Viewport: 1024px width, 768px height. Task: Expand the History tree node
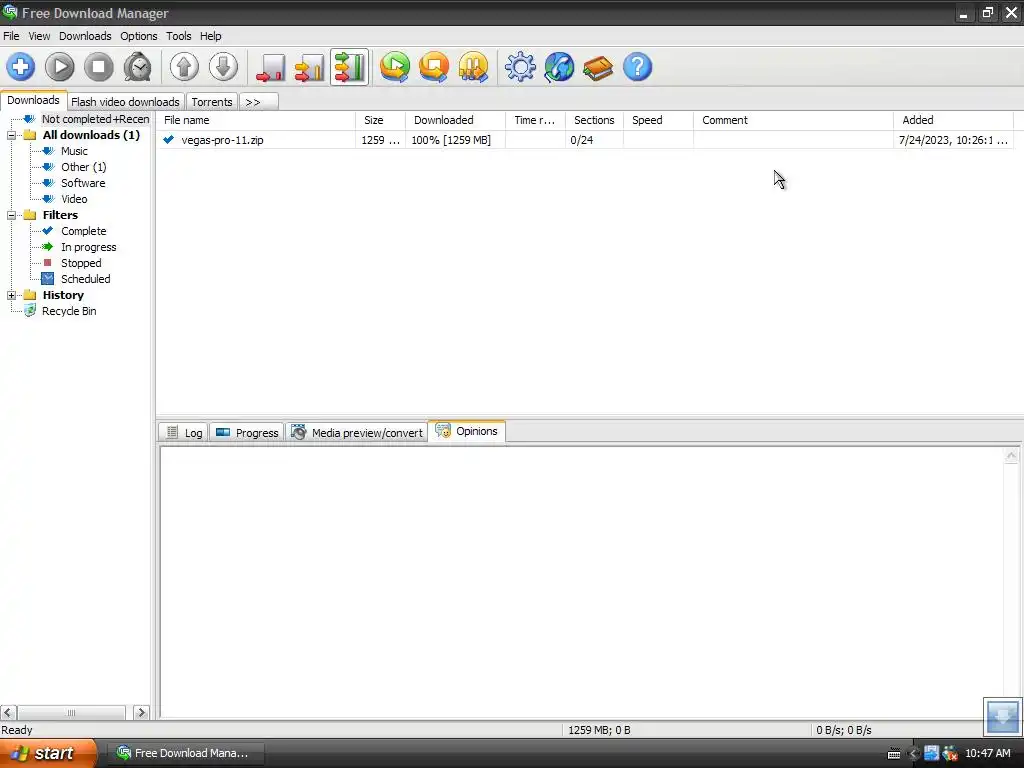(x=11, y=295)
